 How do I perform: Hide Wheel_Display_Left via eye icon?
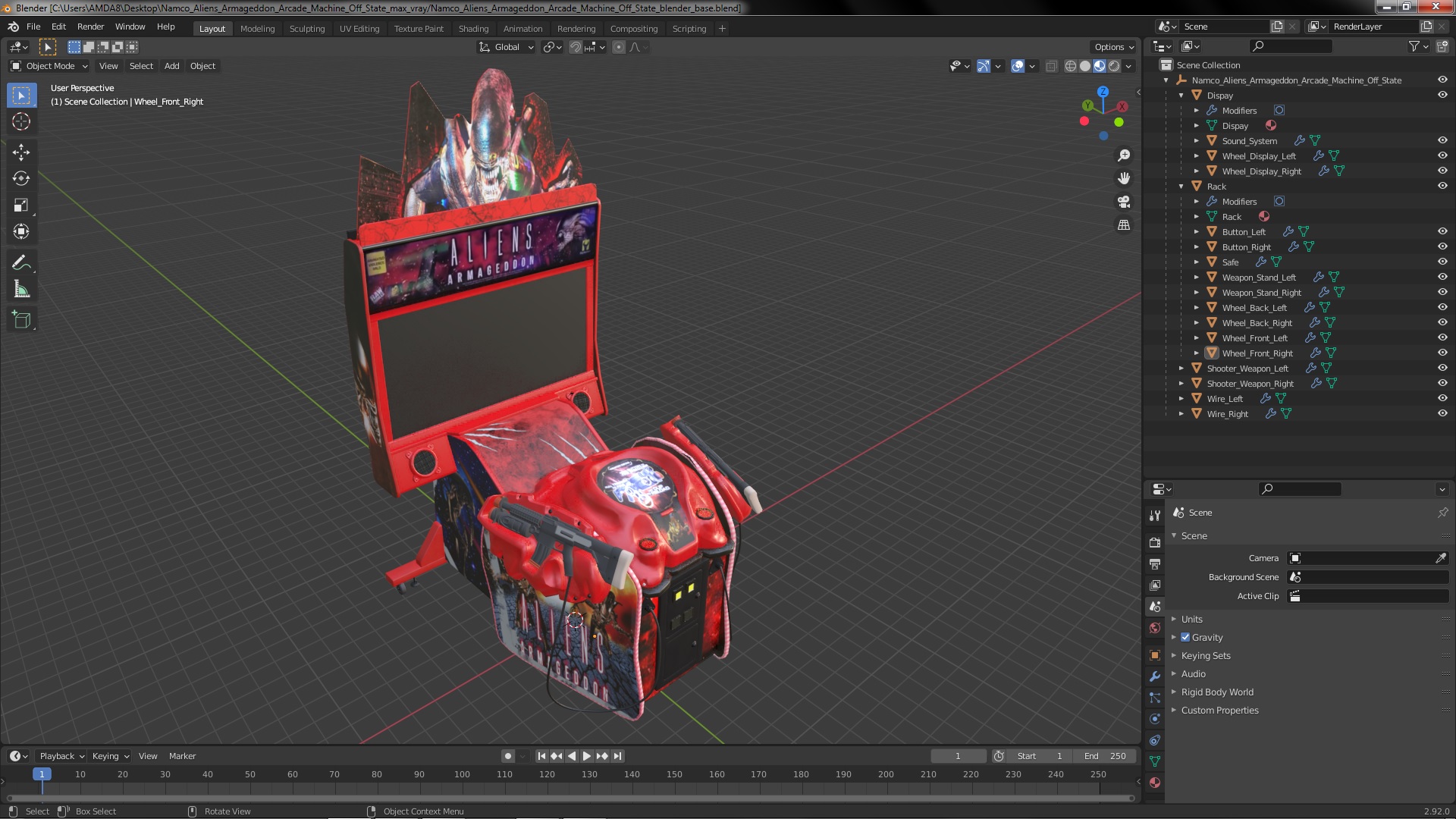1442,155
